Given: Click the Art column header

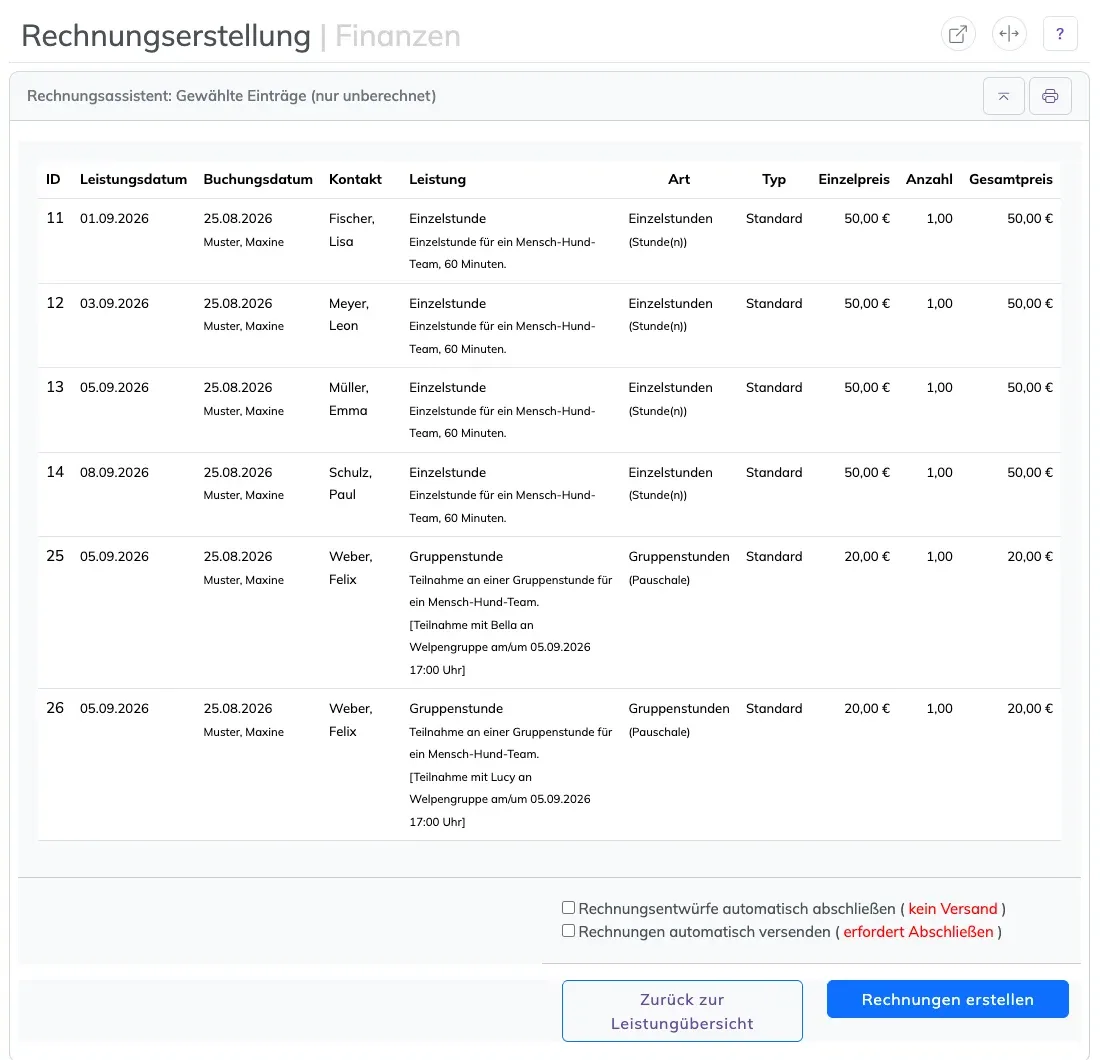Looking at the screenshot, I should click(x=679, y=180).
